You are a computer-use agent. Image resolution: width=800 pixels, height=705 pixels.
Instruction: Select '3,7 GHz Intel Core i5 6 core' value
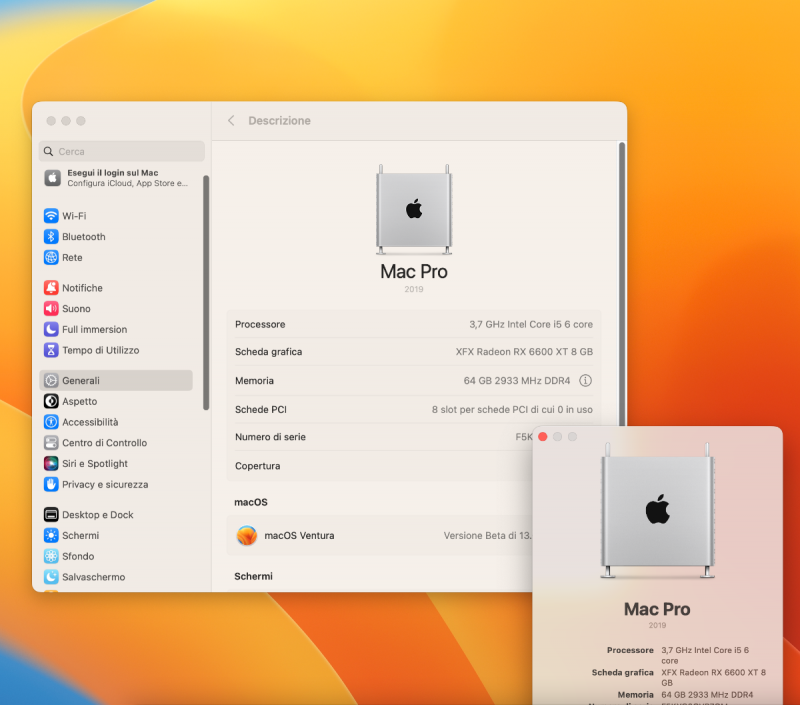click(531, 324)
